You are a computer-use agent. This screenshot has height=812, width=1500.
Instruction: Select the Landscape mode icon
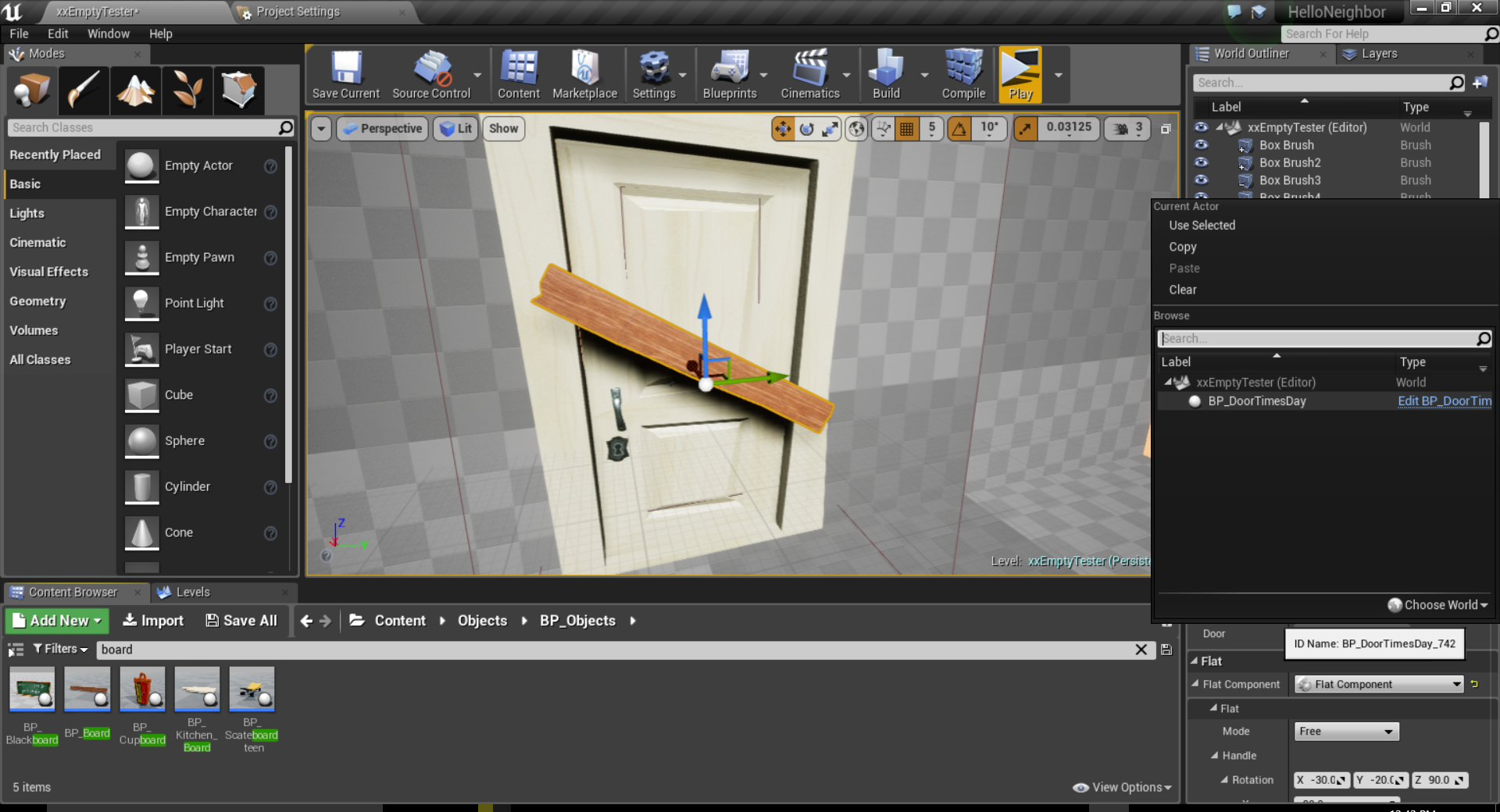click(135, 90)
